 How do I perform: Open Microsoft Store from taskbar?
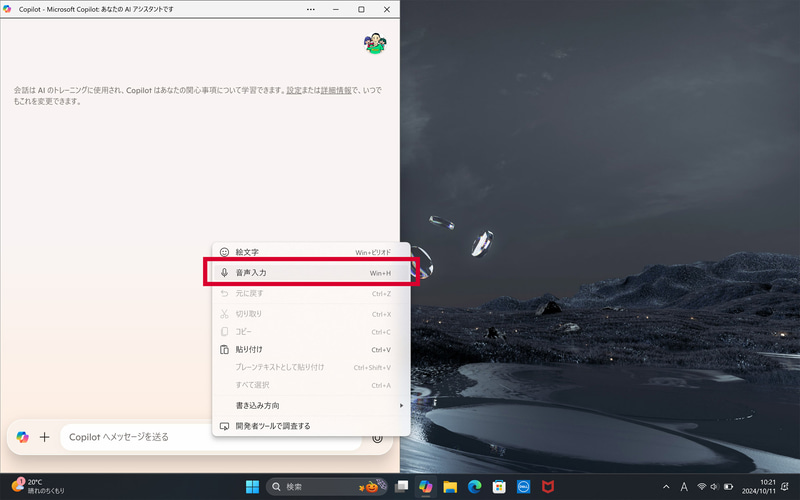499,487
